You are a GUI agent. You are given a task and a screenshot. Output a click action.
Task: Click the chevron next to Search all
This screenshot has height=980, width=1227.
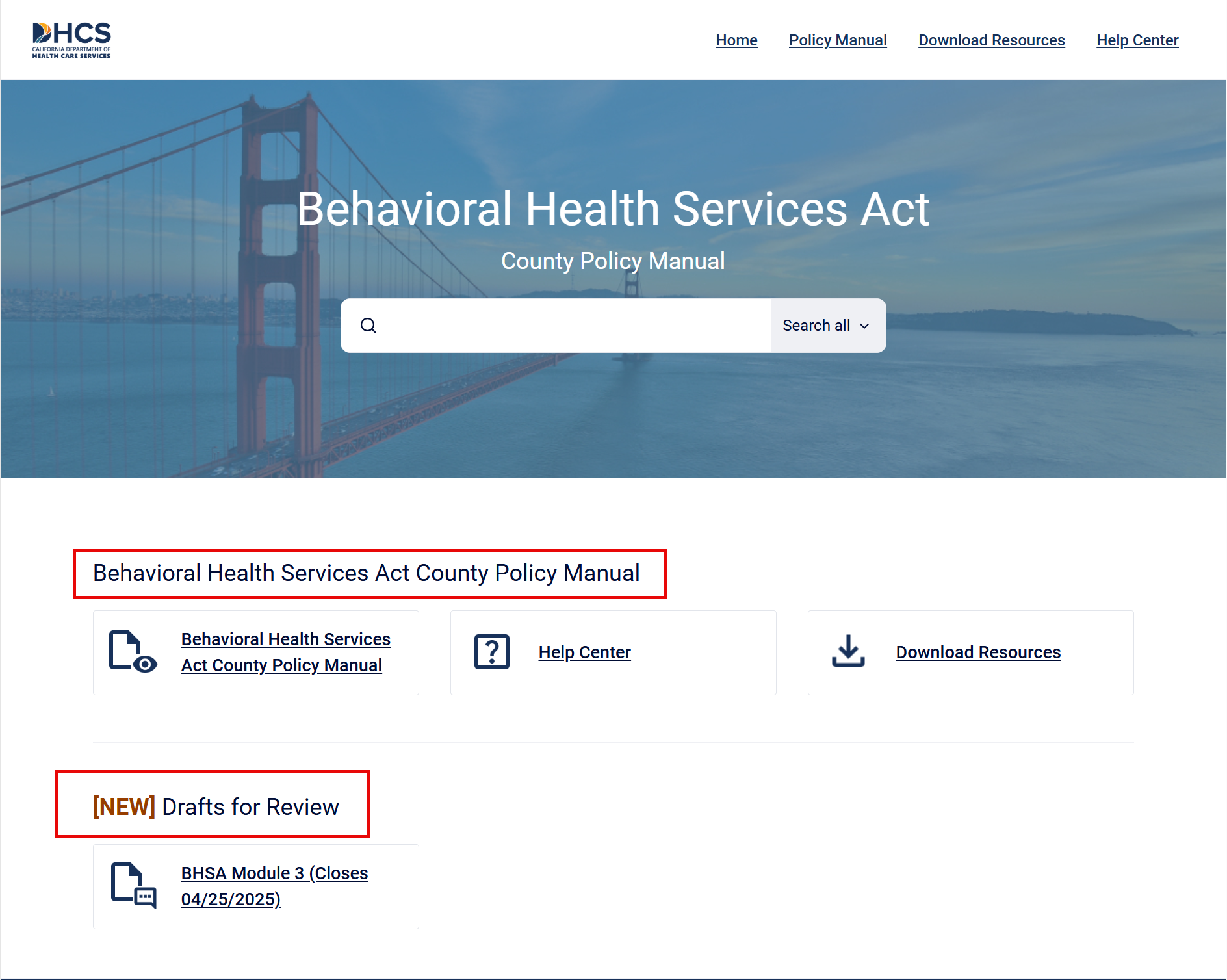point(864,326)
